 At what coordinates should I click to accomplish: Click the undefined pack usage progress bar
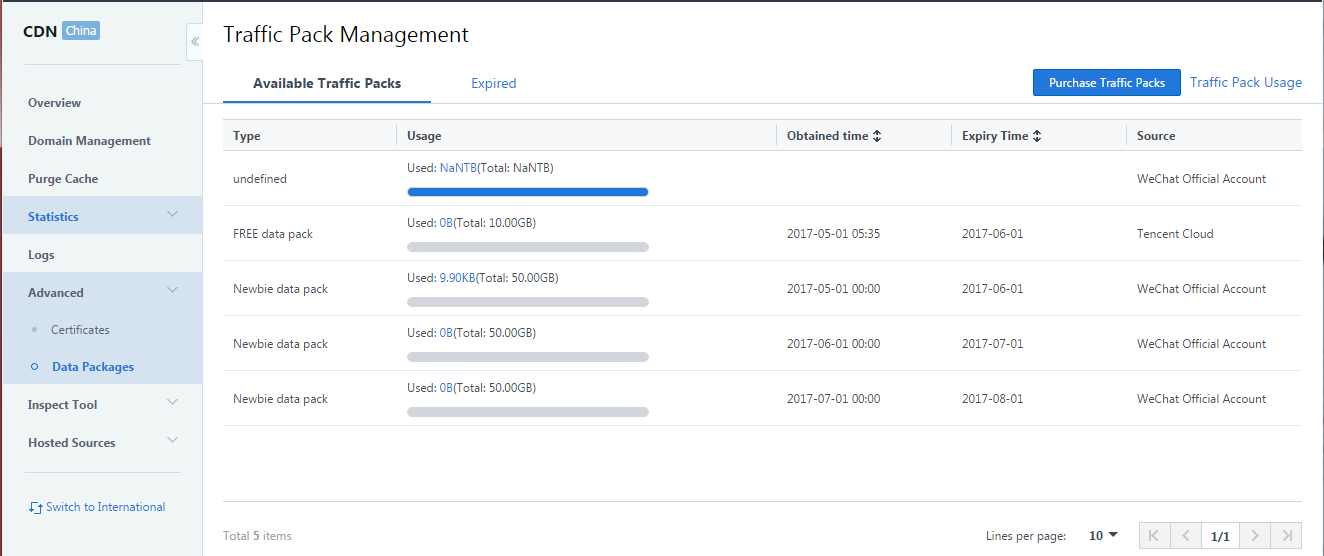(x=528, y=192)
